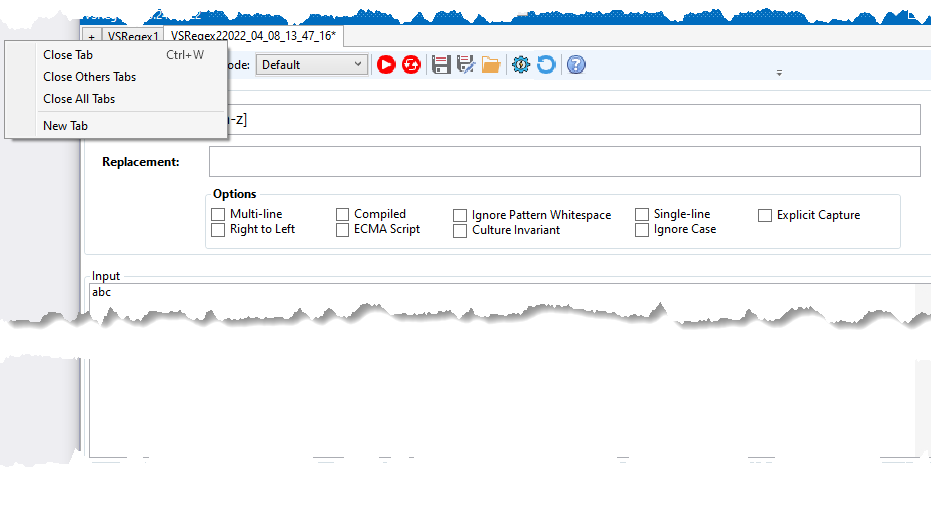This screenshot has height=509, width=931.
Task: Click the Save As pencil-disk icon
Action: [x=466, y=65]
